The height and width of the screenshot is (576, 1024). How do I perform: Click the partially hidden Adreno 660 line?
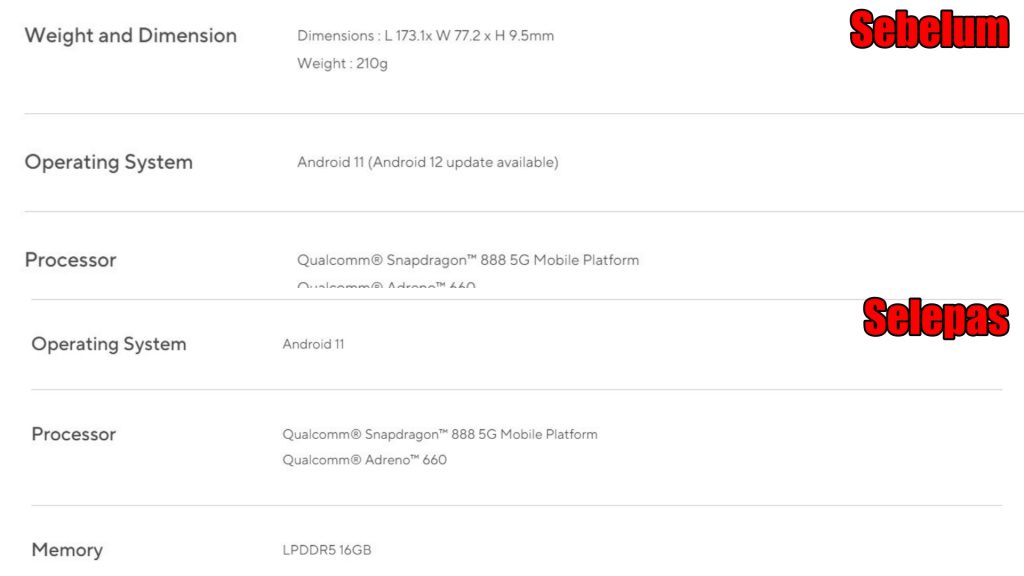[386, 285]
